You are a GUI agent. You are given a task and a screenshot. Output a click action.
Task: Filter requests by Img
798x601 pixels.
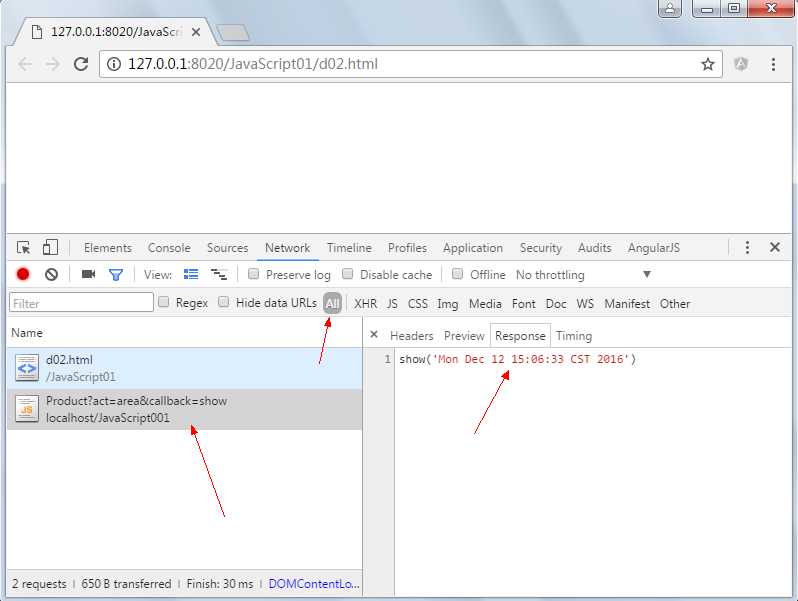pyautogui.click(x=447, y=304)
